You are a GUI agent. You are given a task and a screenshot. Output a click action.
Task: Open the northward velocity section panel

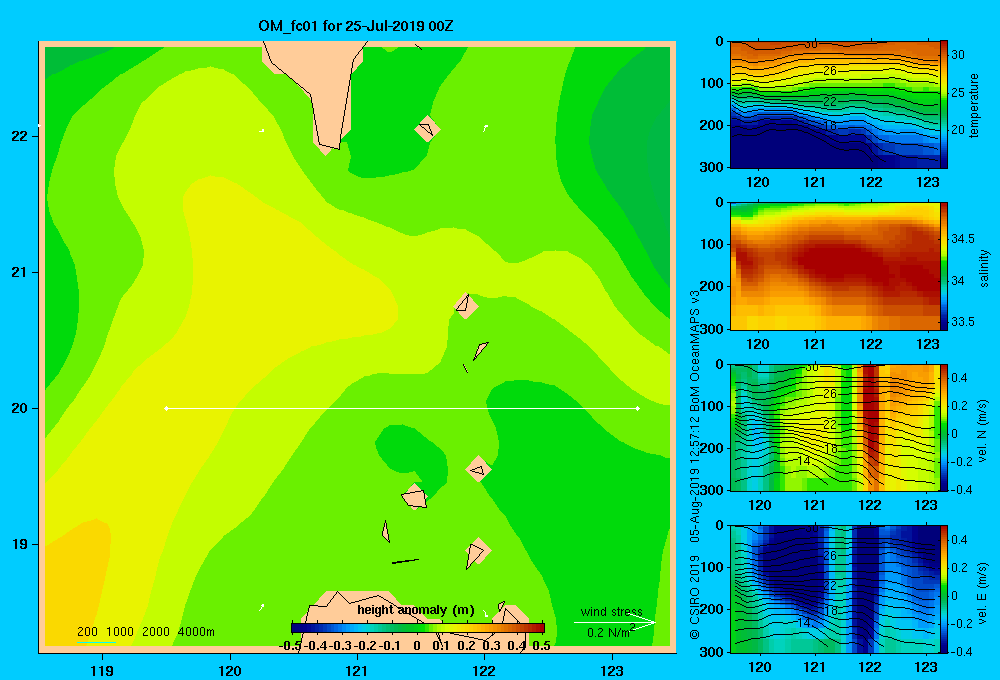834,427
